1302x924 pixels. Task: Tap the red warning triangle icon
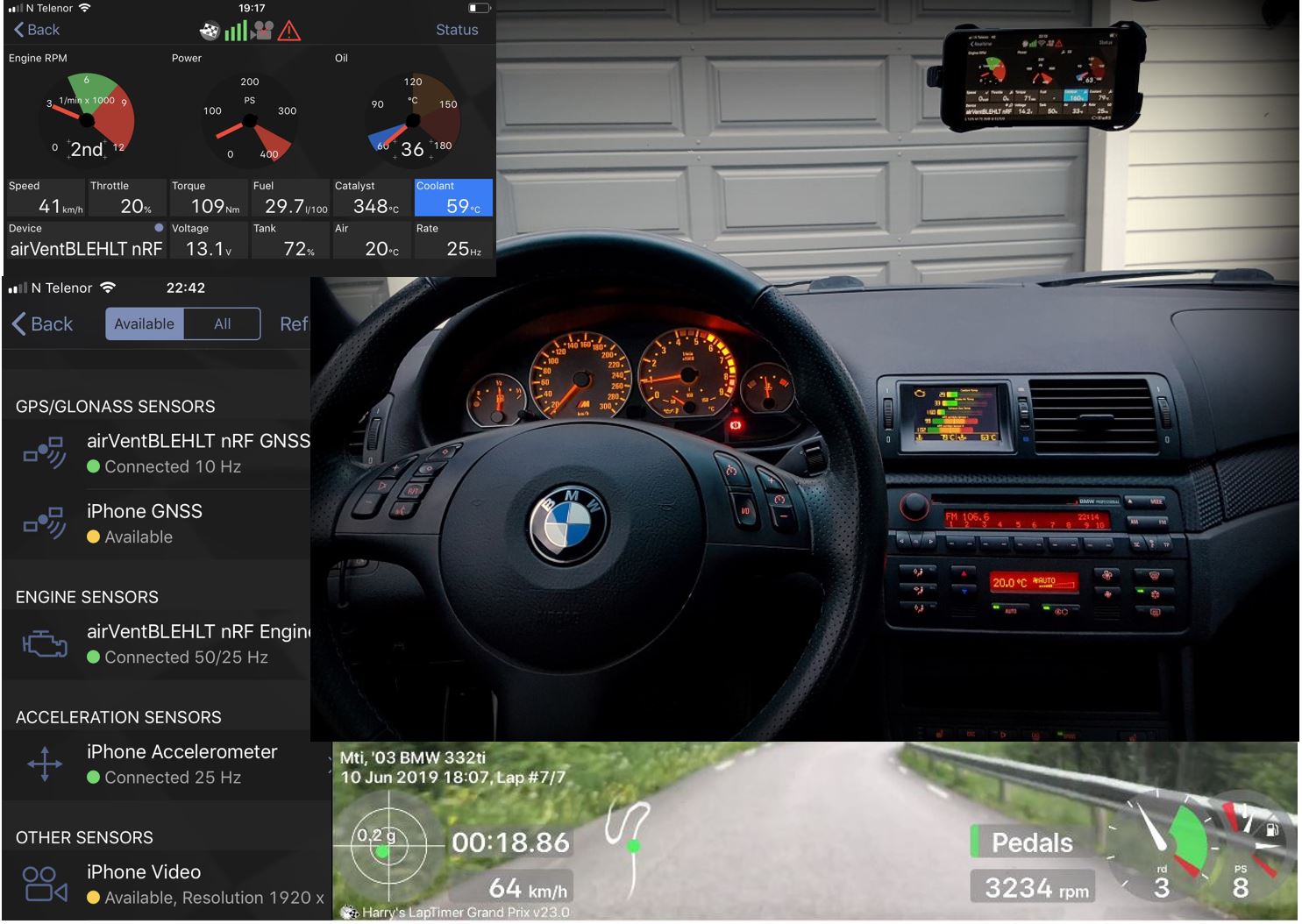[x=289, y=32]
